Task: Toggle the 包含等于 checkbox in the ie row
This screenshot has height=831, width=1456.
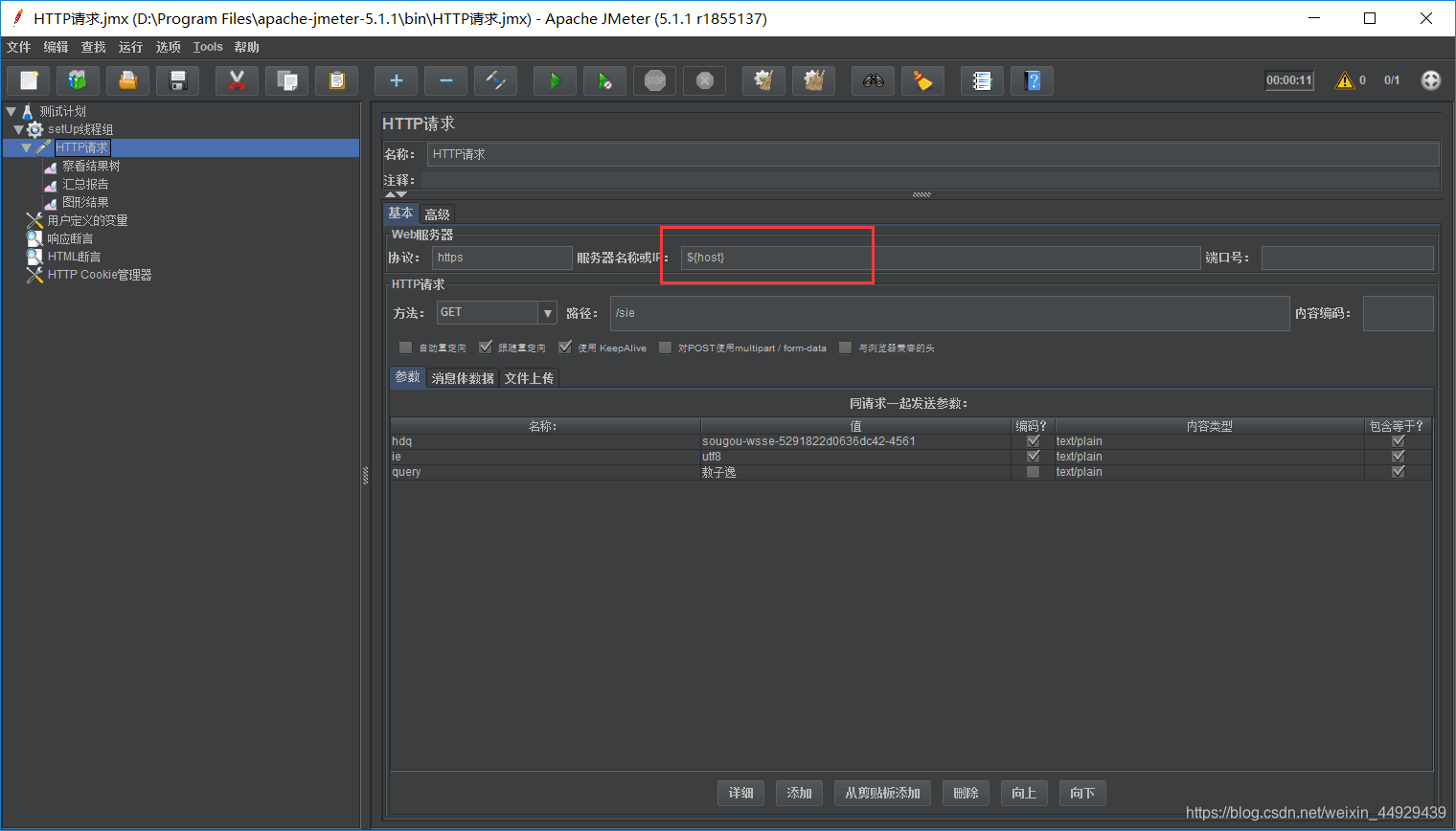Action: click(x=1399, y=457)
